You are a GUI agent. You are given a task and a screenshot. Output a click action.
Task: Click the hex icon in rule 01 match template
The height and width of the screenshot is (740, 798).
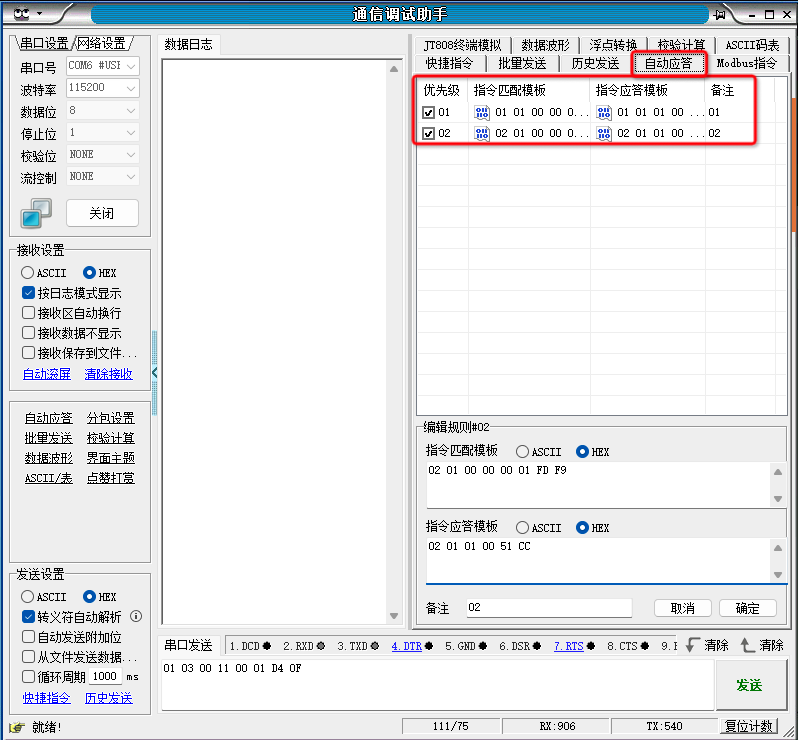pyautogui.click(x=481, y=113)
